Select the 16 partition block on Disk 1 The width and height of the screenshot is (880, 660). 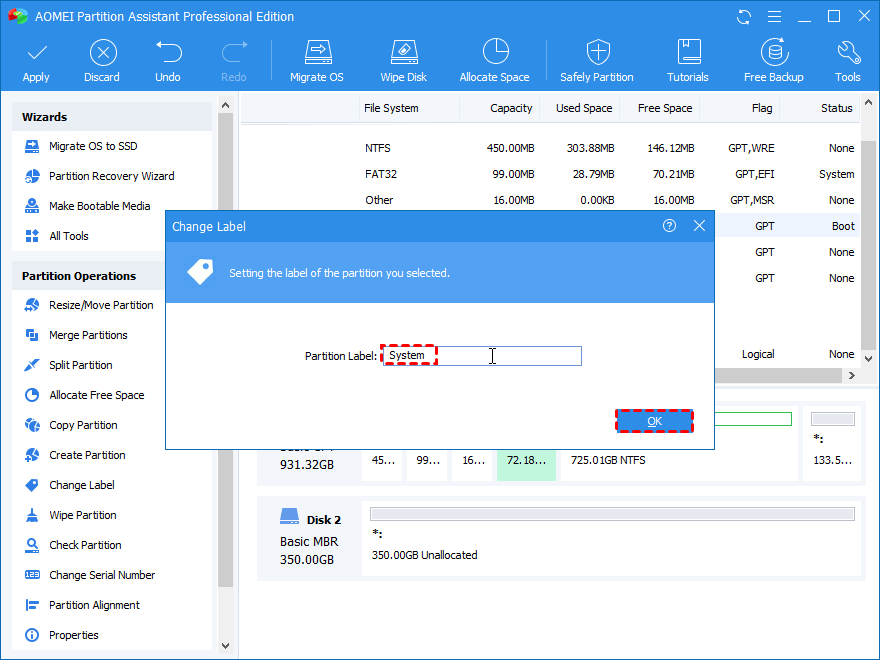tap(472, 464)
